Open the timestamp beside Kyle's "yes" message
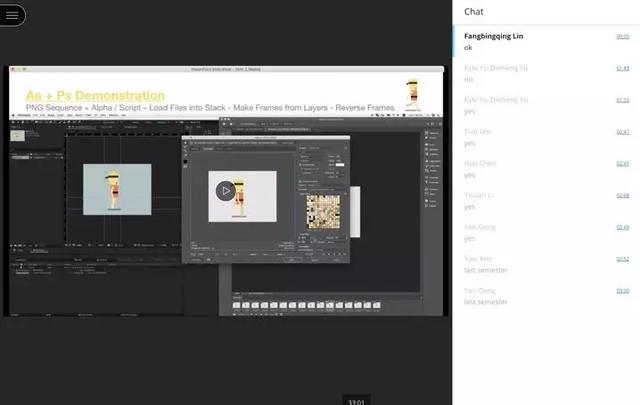The image size is (640, 405). [622, 100]
